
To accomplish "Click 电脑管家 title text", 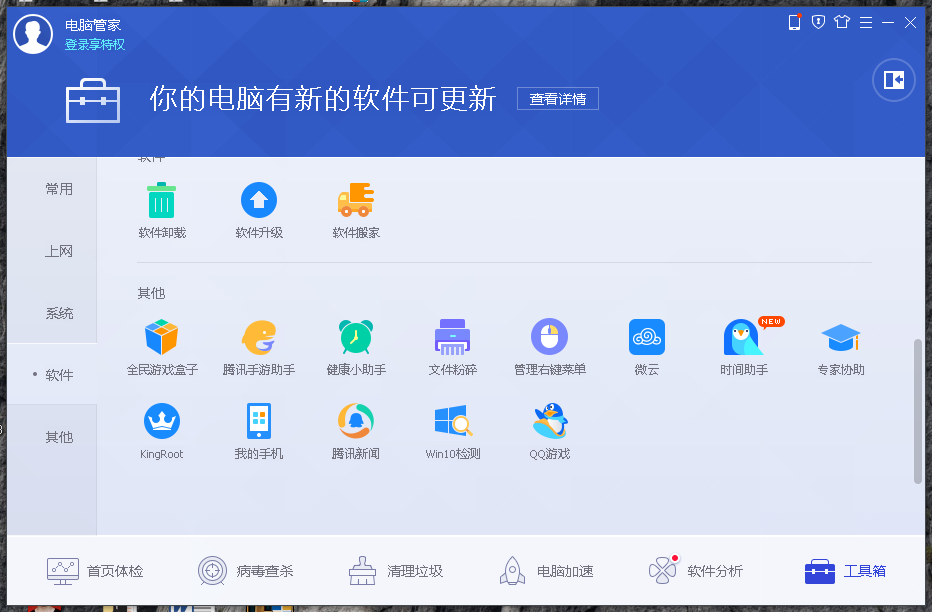I will (93, 25).
